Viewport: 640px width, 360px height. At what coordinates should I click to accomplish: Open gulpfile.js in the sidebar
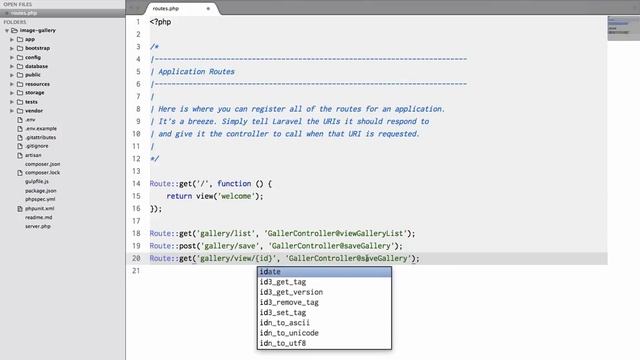pos(37,181)
